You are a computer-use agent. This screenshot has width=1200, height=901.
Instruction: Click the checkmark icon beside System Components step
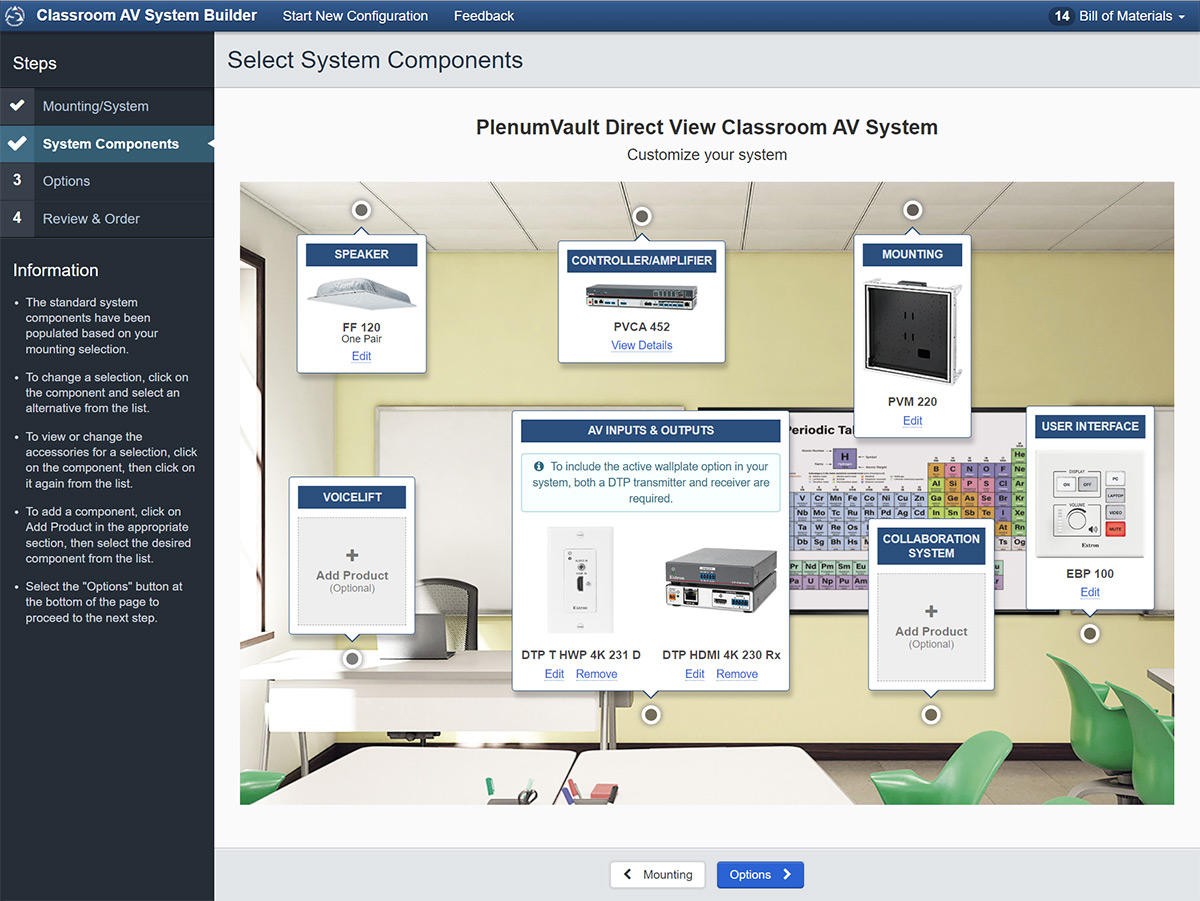[17, 143]
